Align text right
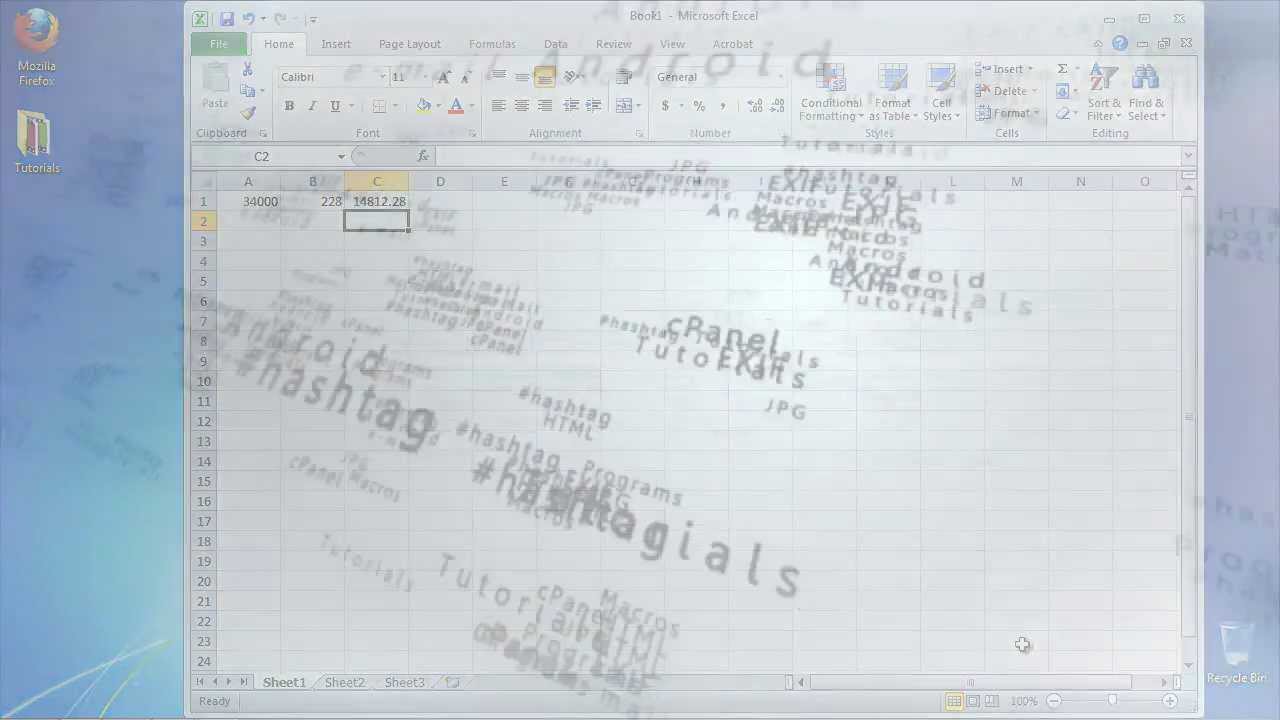The height and width of the screenshot is (720, 1280). [x=544, y=105]
